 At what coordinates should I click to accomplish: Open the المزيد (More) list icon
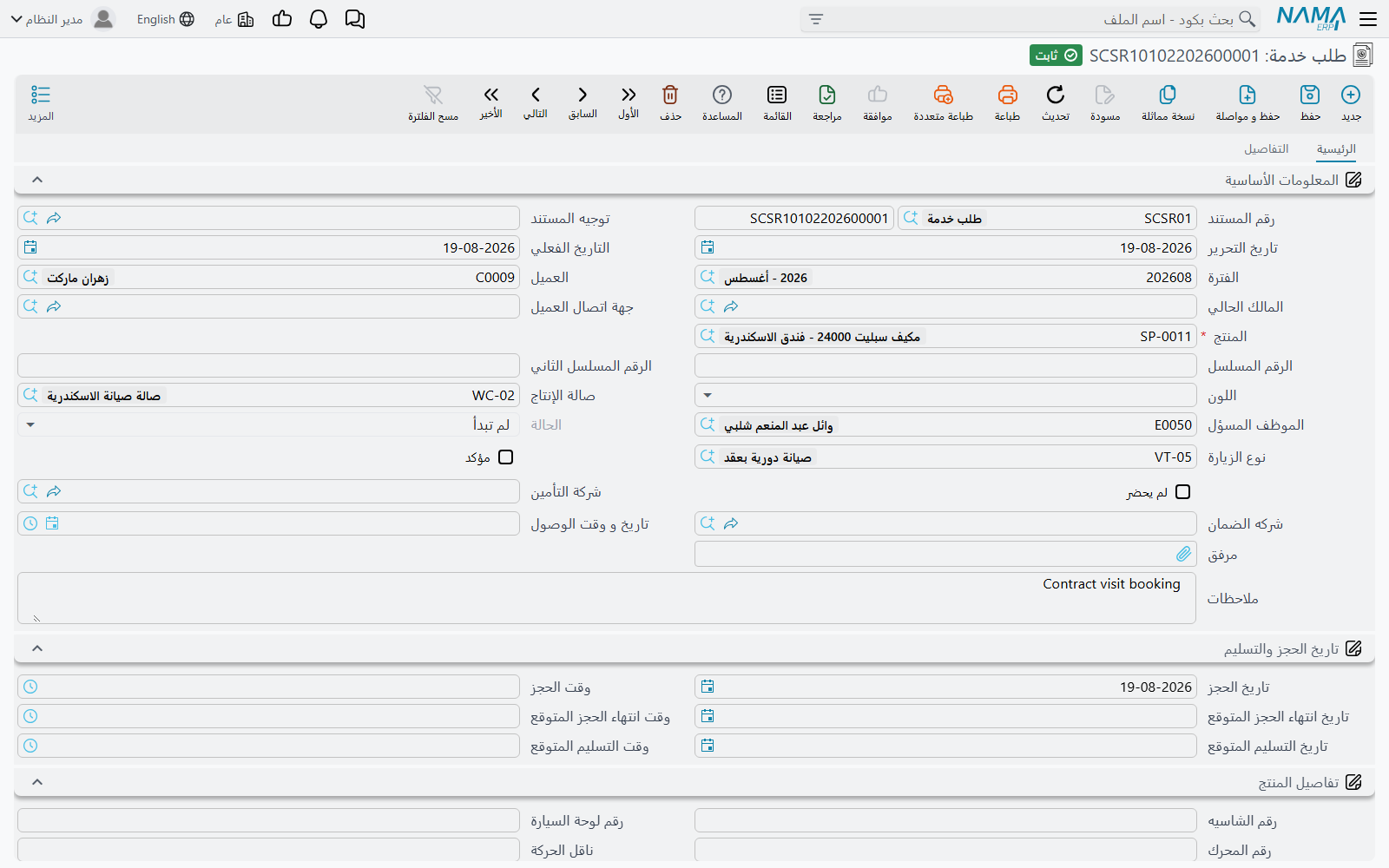pos(41,95)
